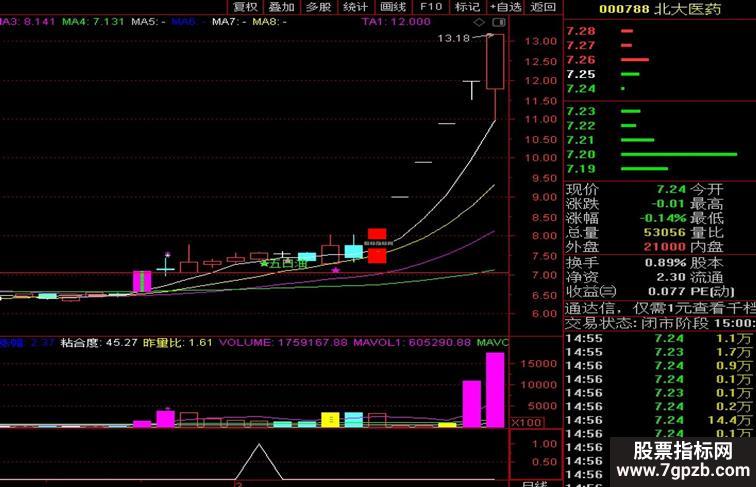756x487 pixels.
Task: Click the 标记 mark button
Action: (467, 7)
